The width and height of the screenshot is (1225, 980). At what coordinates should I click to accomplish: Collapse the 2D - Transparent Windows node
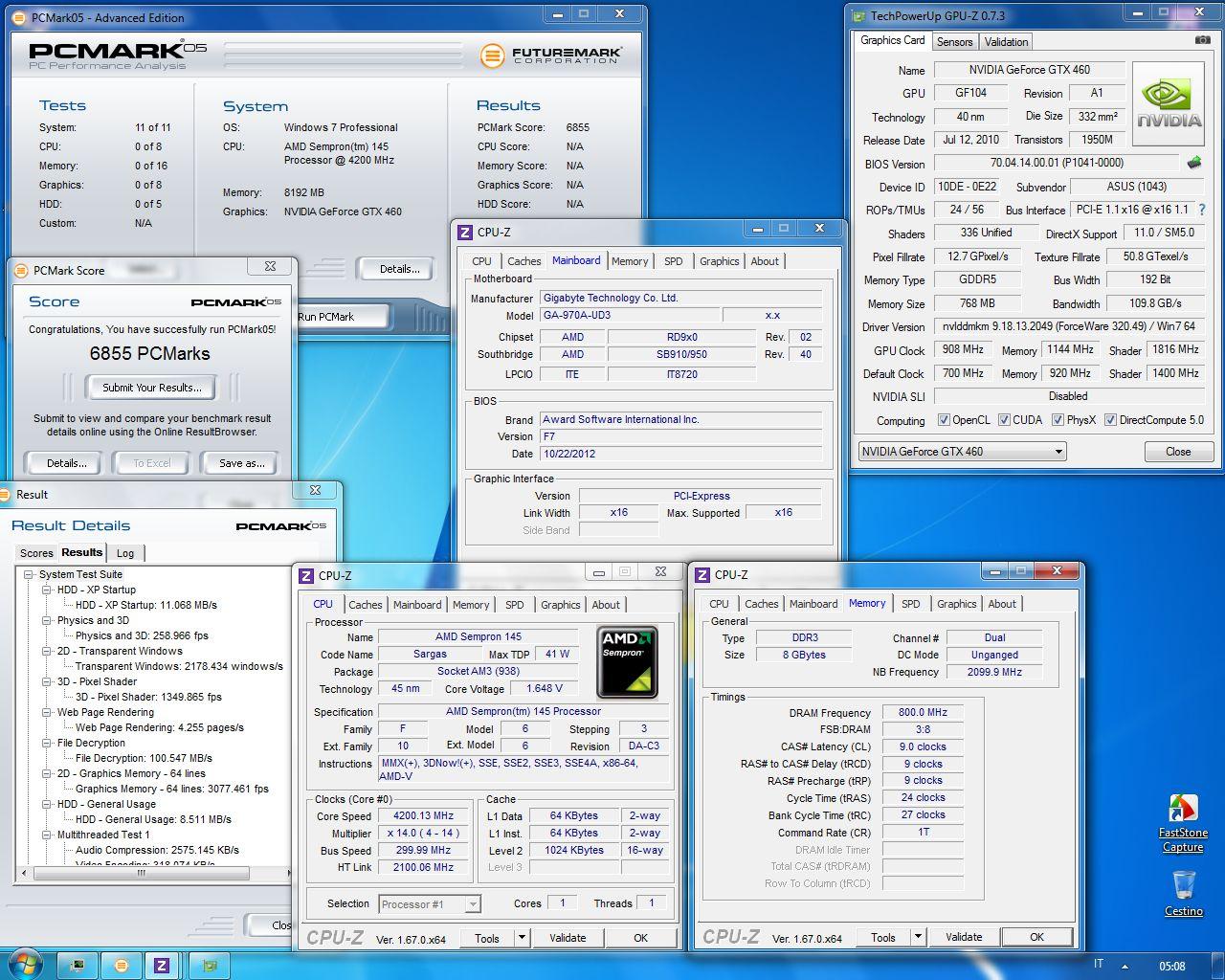pos(46,652)
